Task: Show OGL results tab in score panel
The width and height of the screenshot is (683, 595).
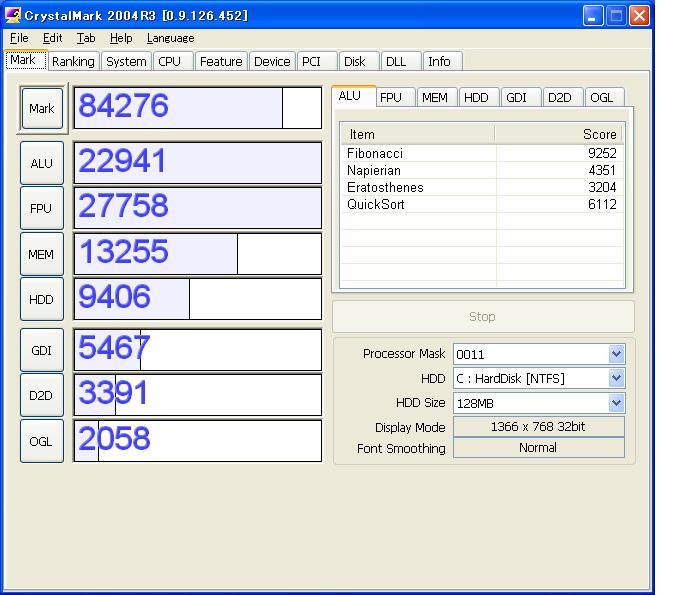Action: pos(604,97)
